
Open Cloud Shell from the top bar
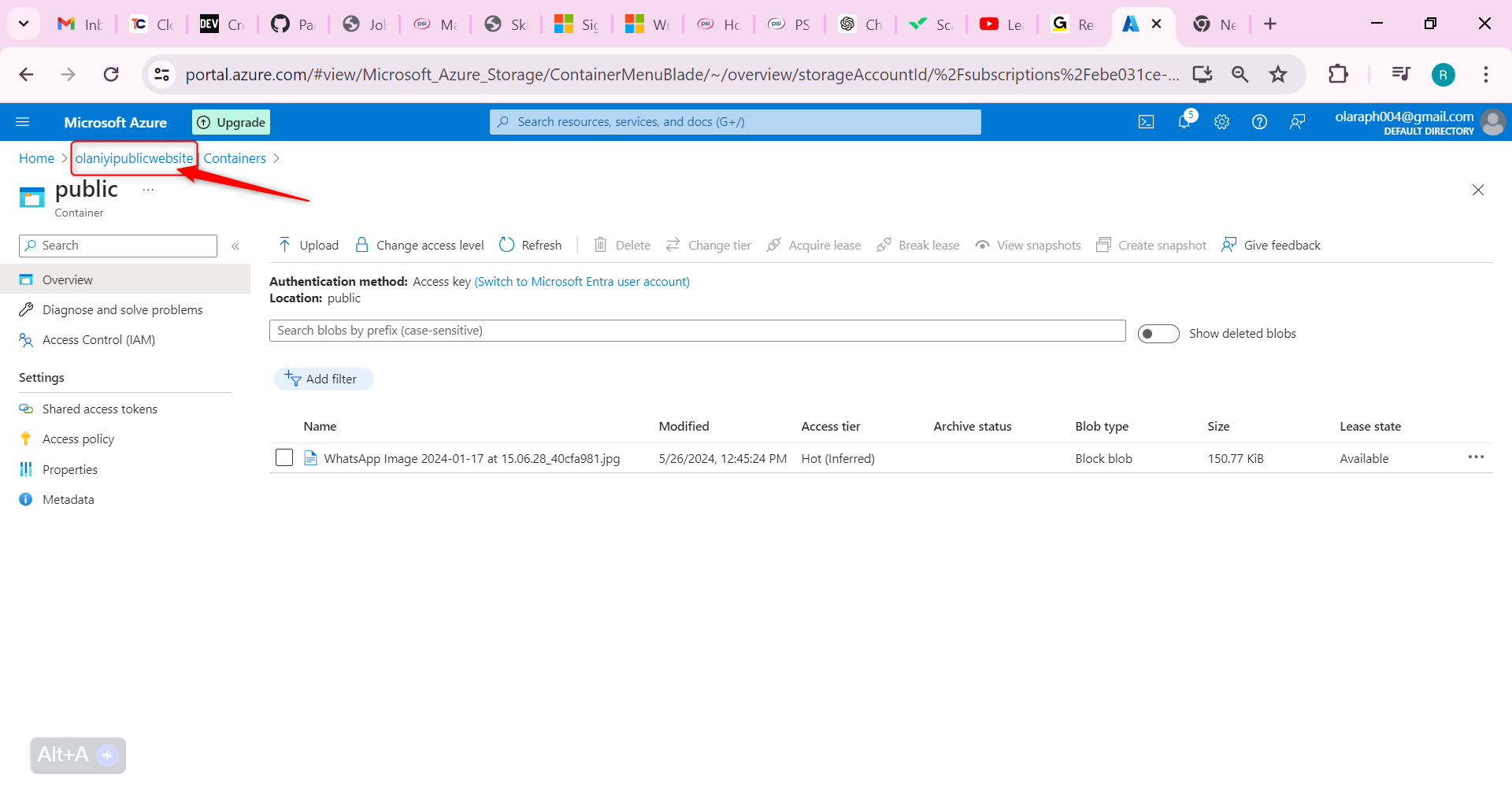(x=1147, y=122)
